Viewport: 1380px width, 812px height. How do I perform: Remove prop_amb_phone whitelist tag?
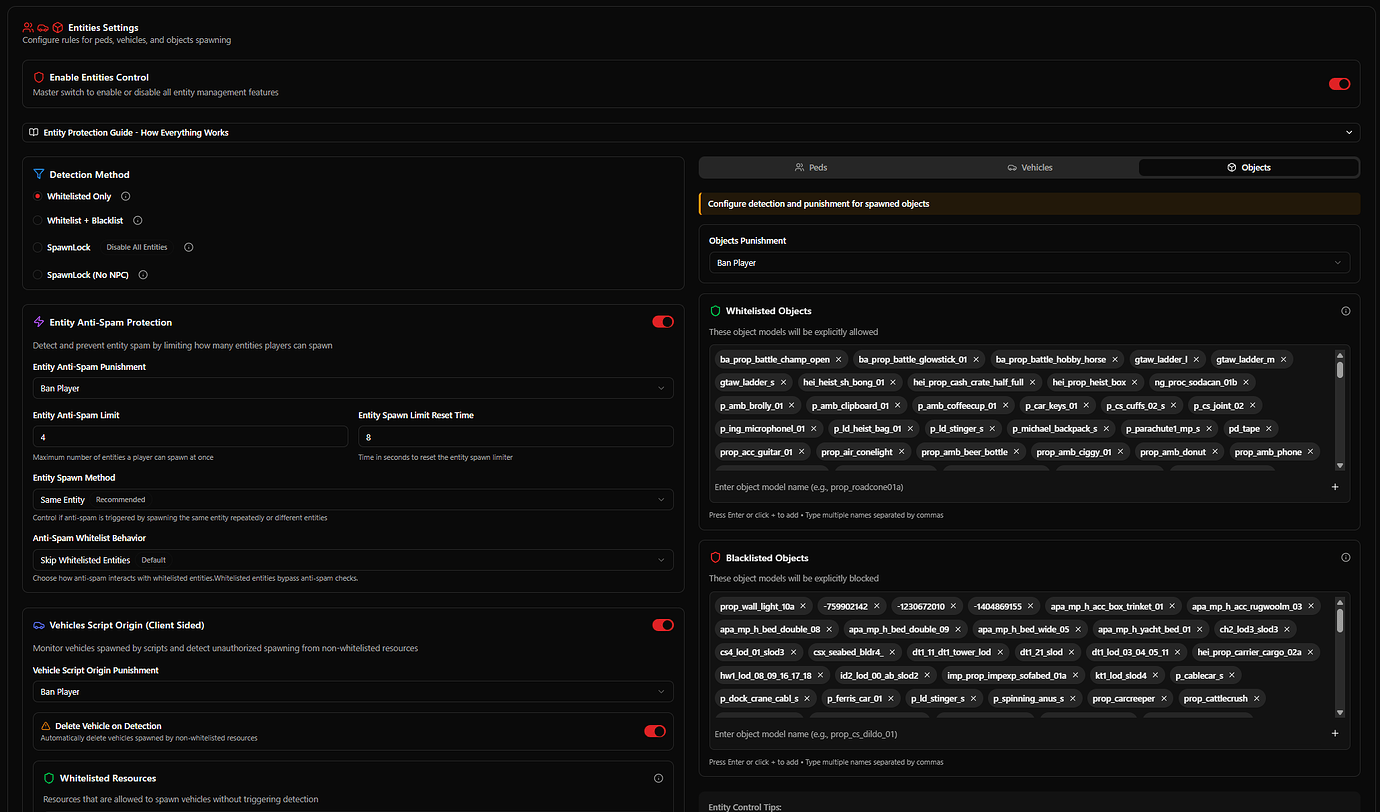coord(1311,452)
